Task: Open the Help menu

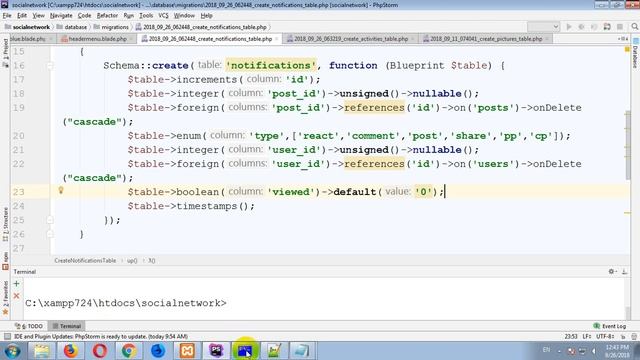Action: pos(207,16)
